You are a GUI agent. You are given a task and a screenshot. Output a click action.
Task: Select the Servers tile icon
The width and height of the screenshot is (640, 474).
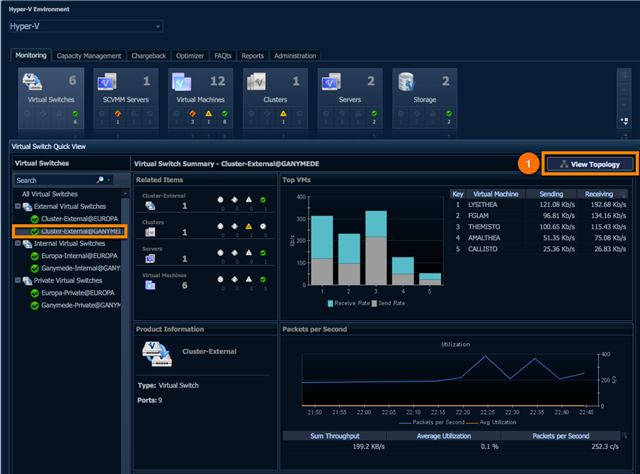pos(331,82)
